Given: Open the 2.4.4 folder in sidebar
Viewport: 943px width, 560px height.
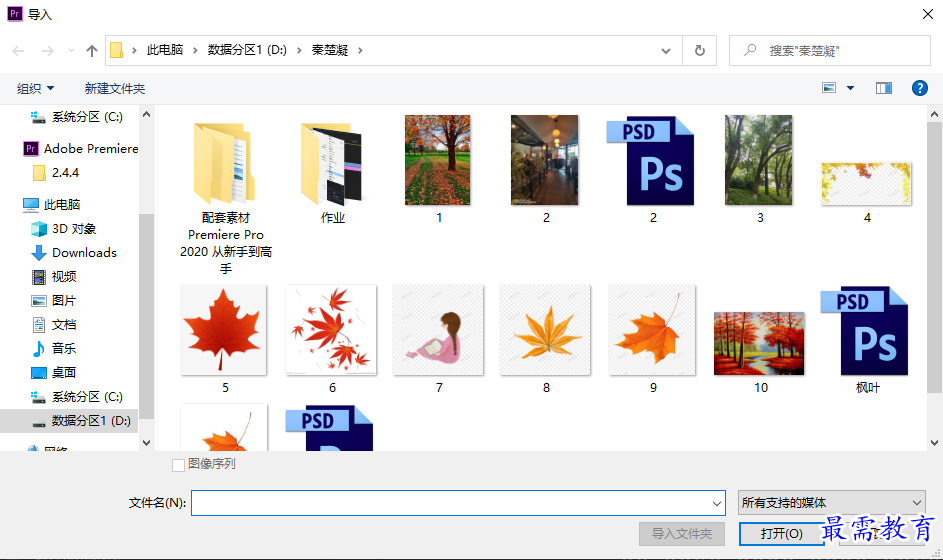Looking at the screenshot, I should point(56,173).
